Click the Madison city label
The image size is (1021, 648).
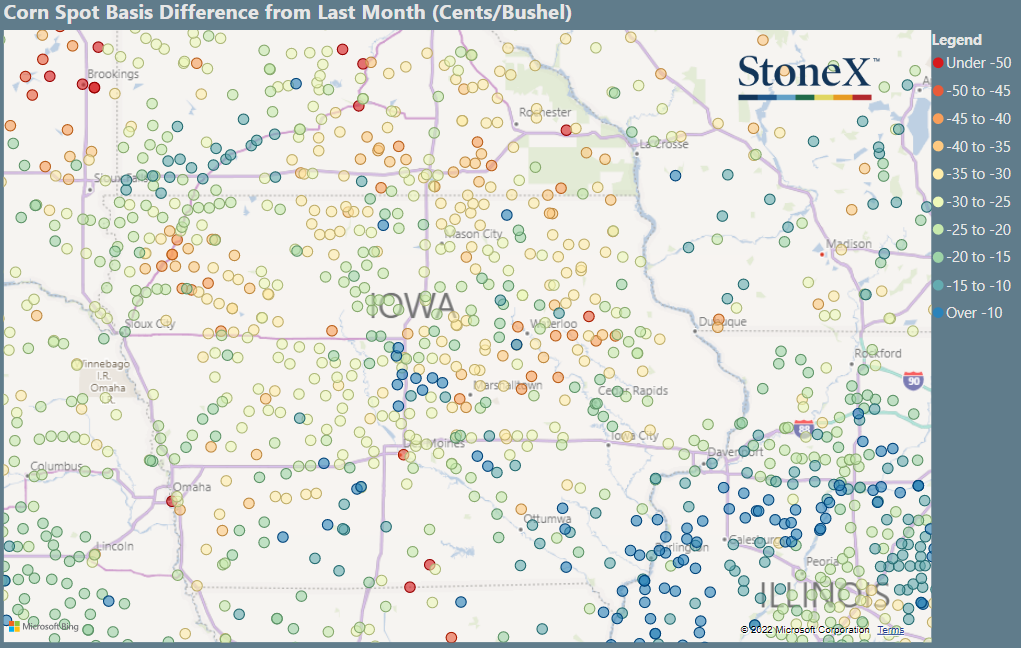pyautogui.click(x=848, y=244)
